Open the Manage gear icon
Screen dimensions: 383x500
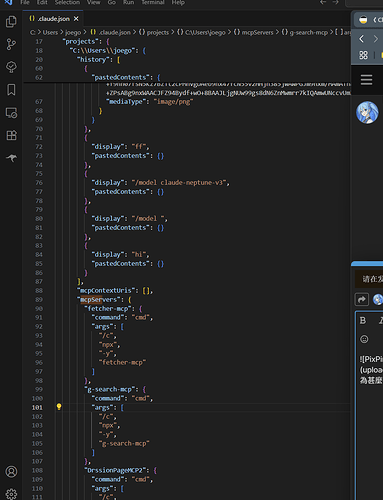pyautogui.click(x=11, y=494)
